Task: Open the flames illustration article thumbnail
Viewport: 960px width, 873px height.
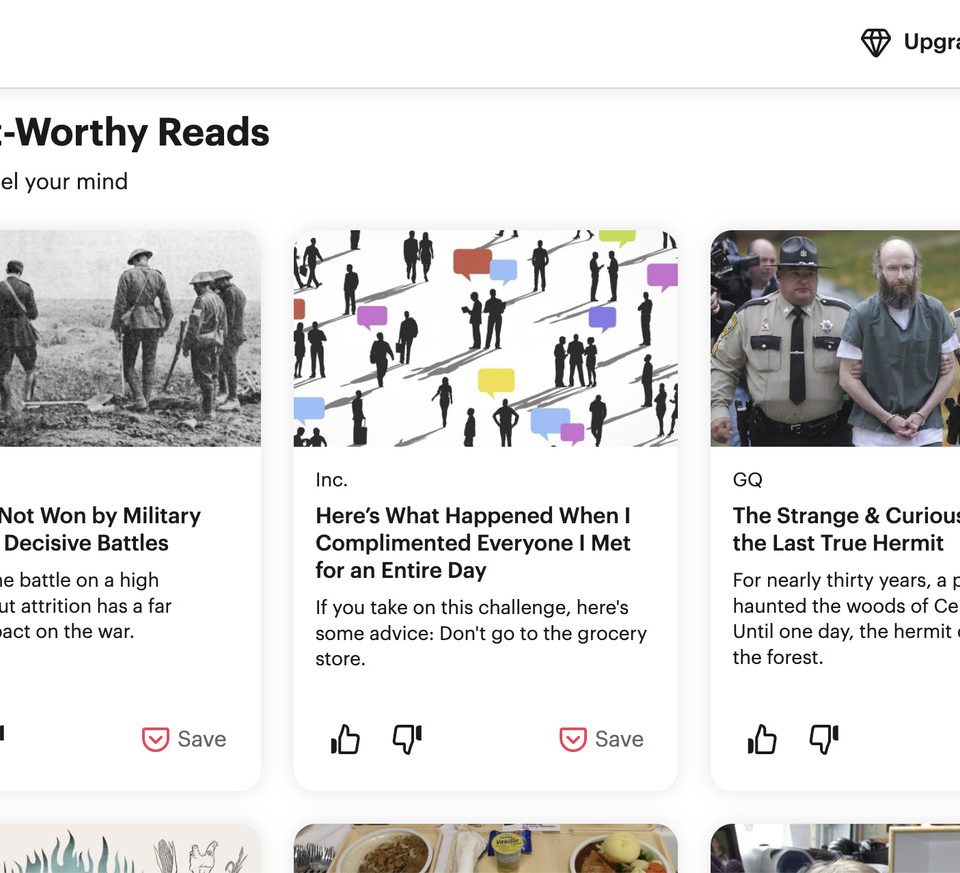Action: click(x=130, y=849)
